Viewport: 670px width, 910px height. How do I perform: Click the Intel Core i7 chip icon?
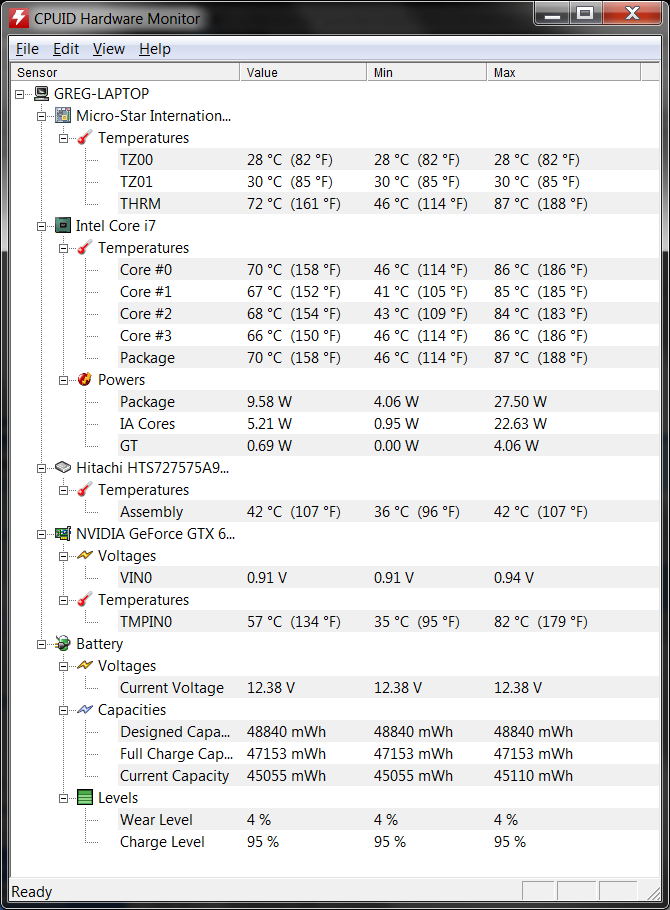coord(63,226)
